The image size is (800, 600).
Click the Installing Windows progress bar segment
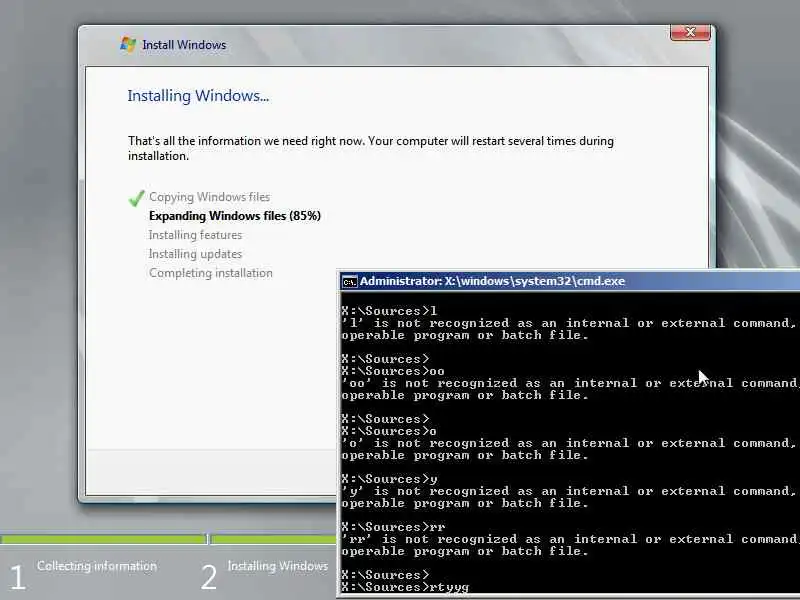273,539
